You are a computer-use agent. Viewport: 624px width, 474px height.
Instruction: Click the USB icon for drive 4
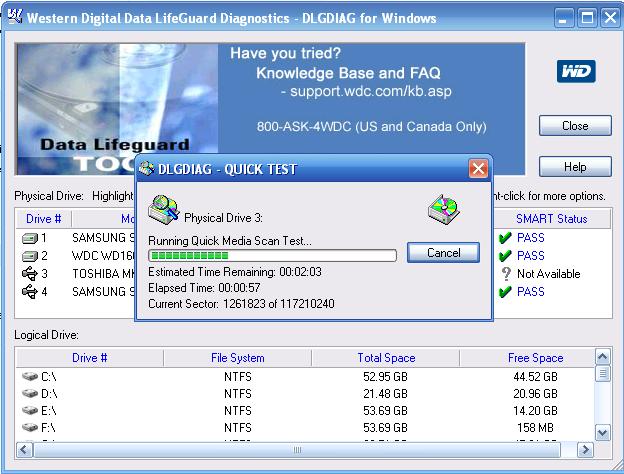coord(29,292)
